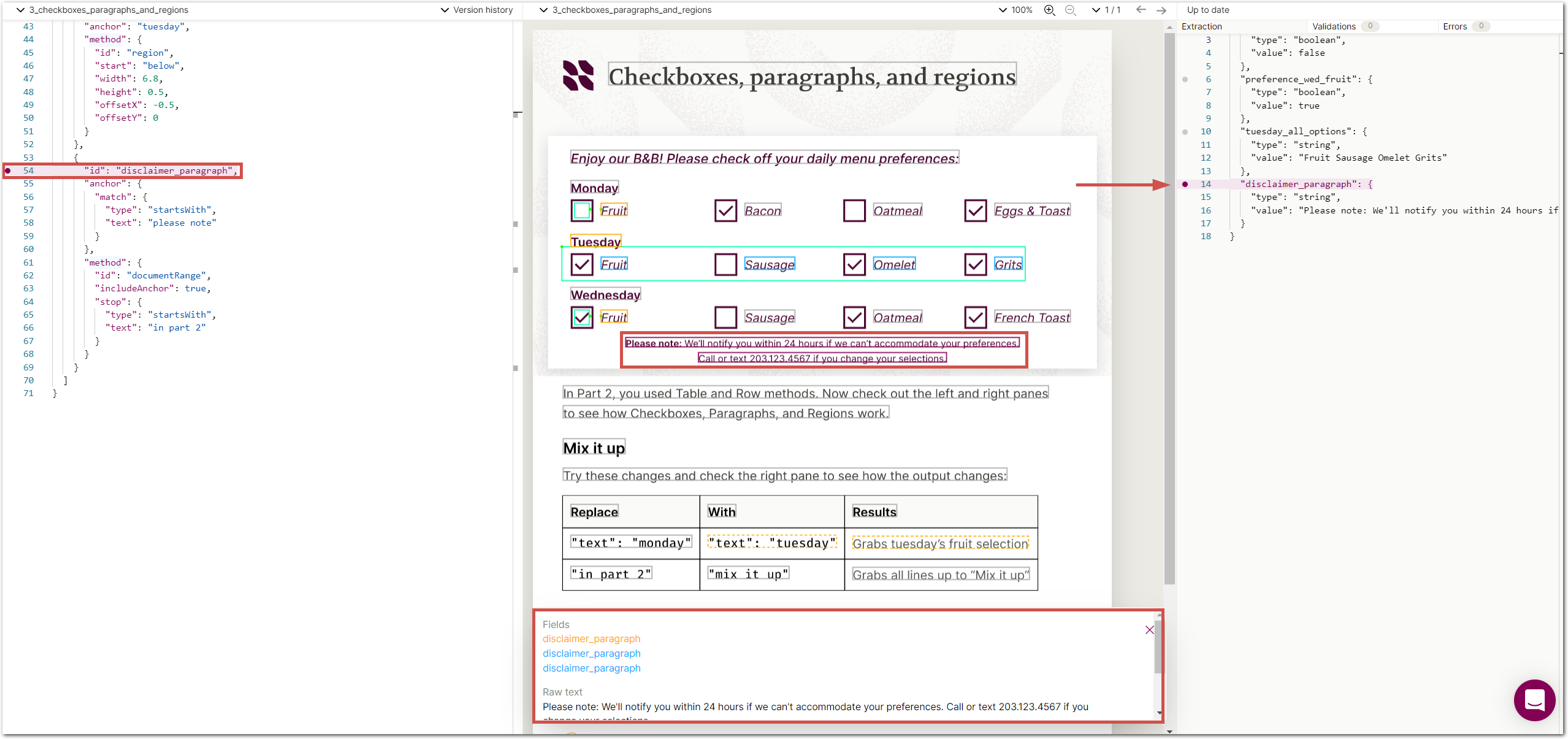This screenshot has height=739, width=1568.
Task: Switch to the Errors tab
Action: coord(1455,26)
